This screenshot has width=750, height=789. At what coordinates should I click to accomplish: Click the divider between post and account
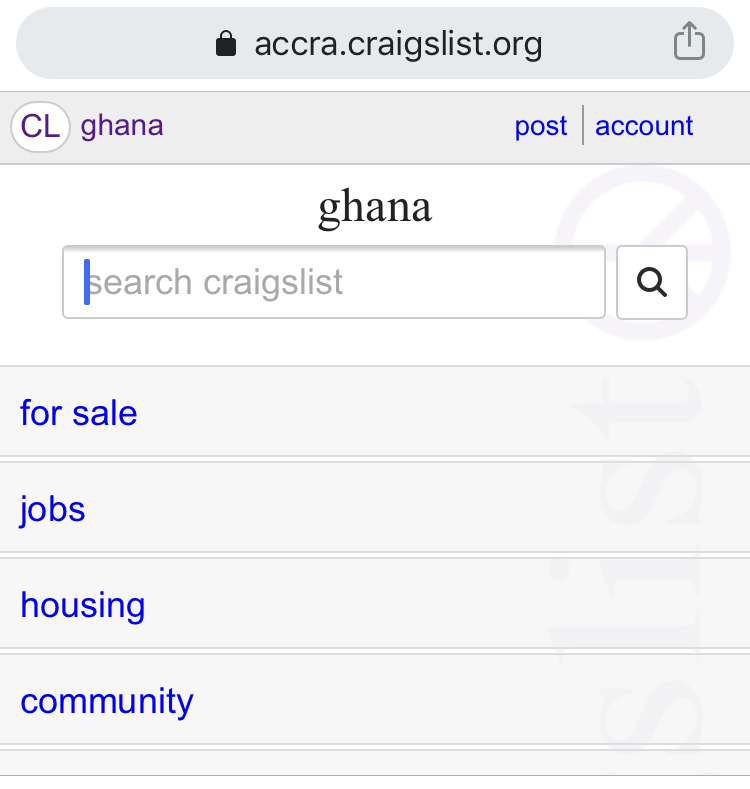point(582,127)
